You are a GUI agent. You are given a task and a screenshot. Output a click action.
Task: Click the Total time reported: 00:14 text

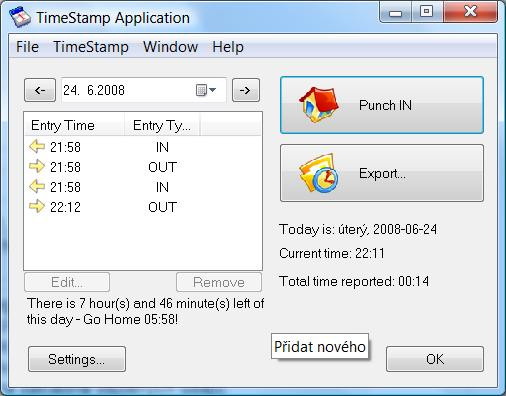354,281
